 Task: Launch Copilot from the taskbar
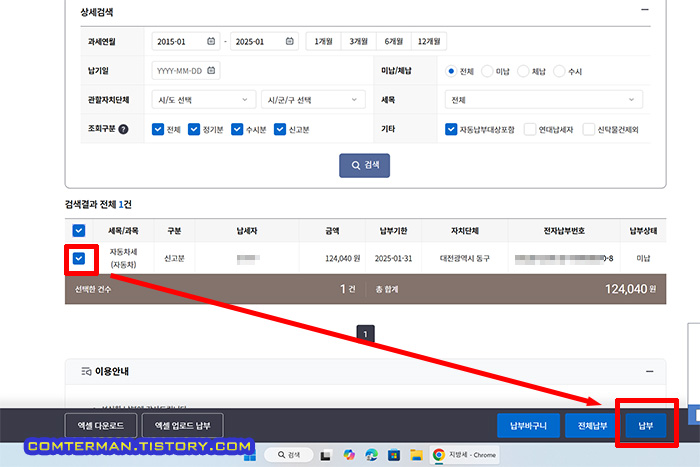349,455
